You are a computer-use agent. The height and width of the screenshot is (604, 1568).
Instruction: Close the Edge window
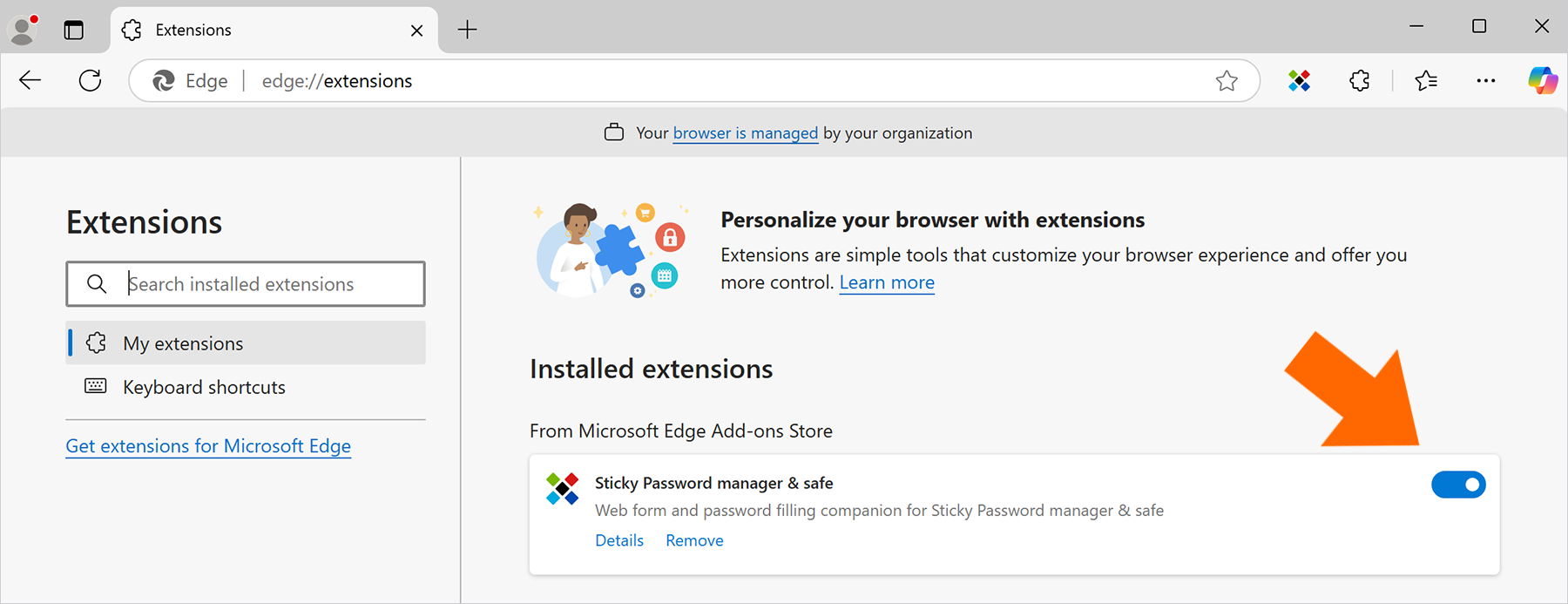[x=1542, y=26]
